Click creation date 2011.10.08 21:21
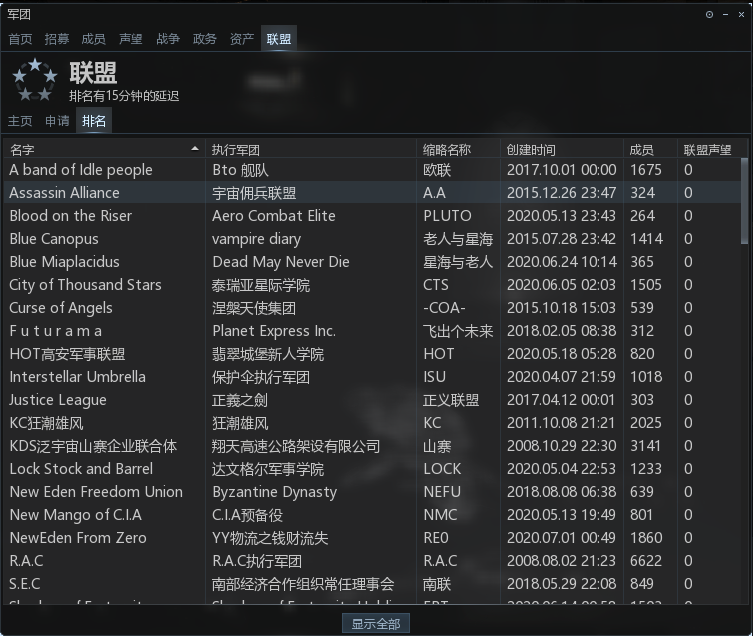 coord(561,423)
